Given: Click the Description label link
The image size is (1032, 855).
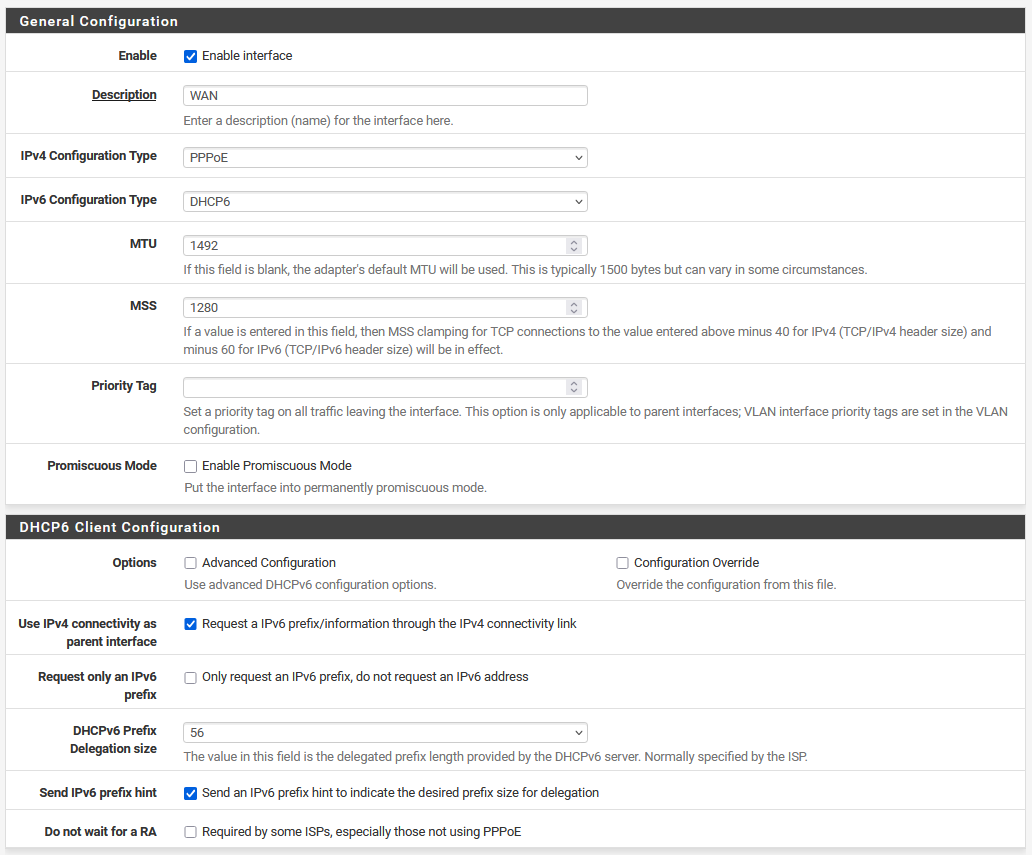Looking at the screenshot, I should tap(124, 95).
